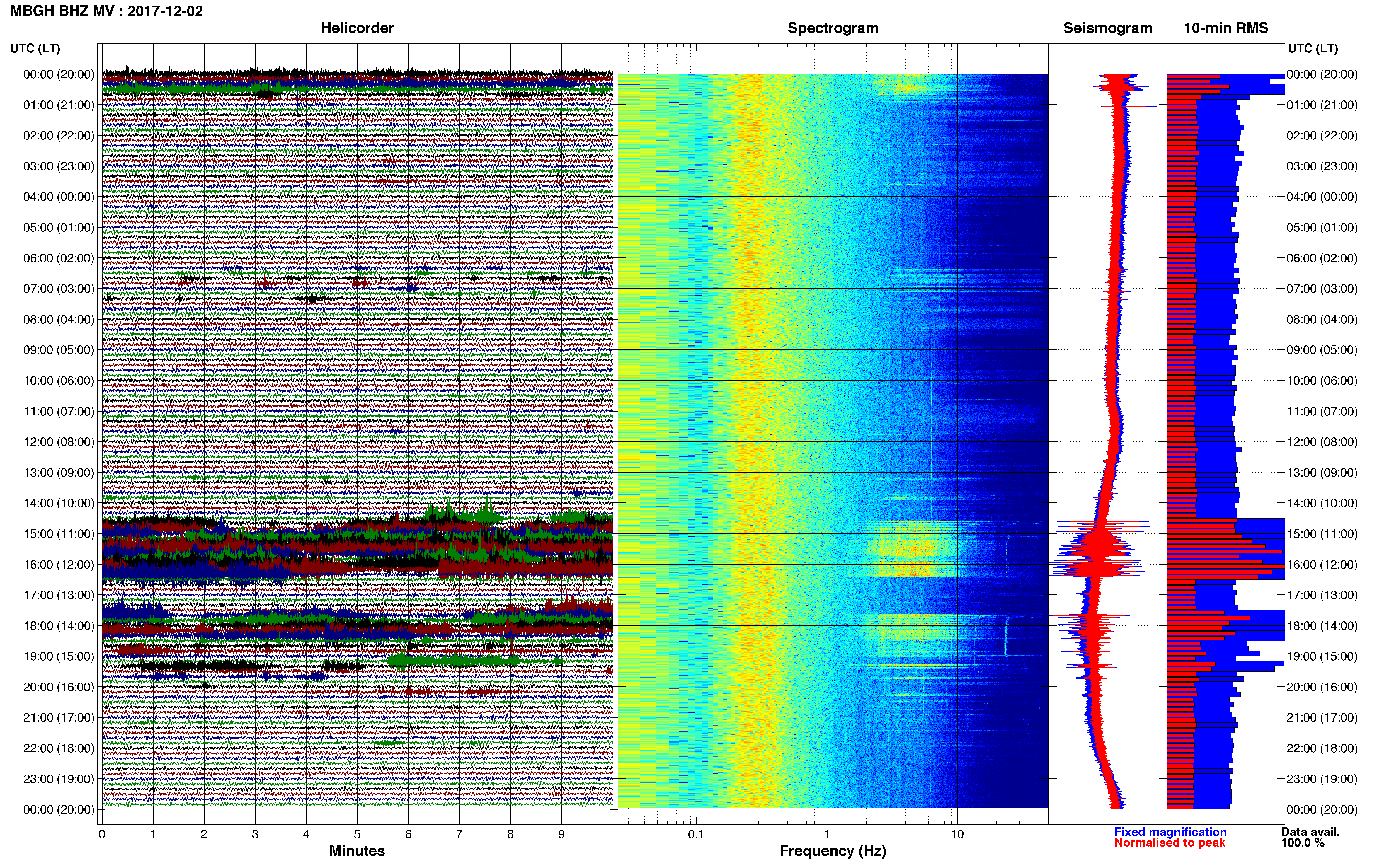Click the right '22:00 (18:00)' time label

tap(1322, 748)
